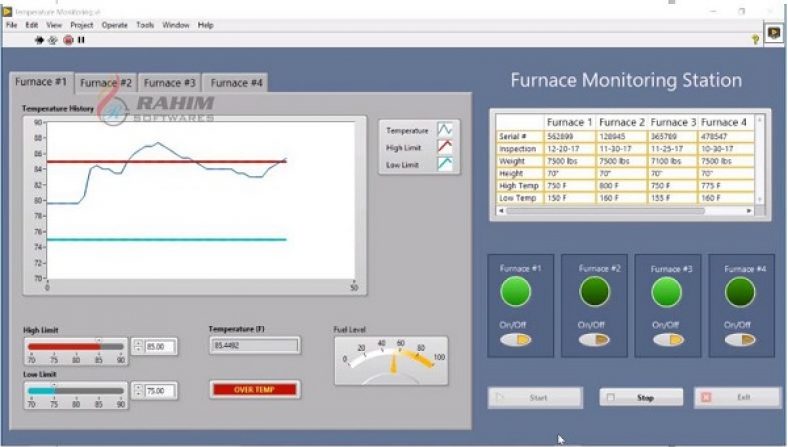Toggle the Furnace #1 On/Off switch

(x=516, y=340)
